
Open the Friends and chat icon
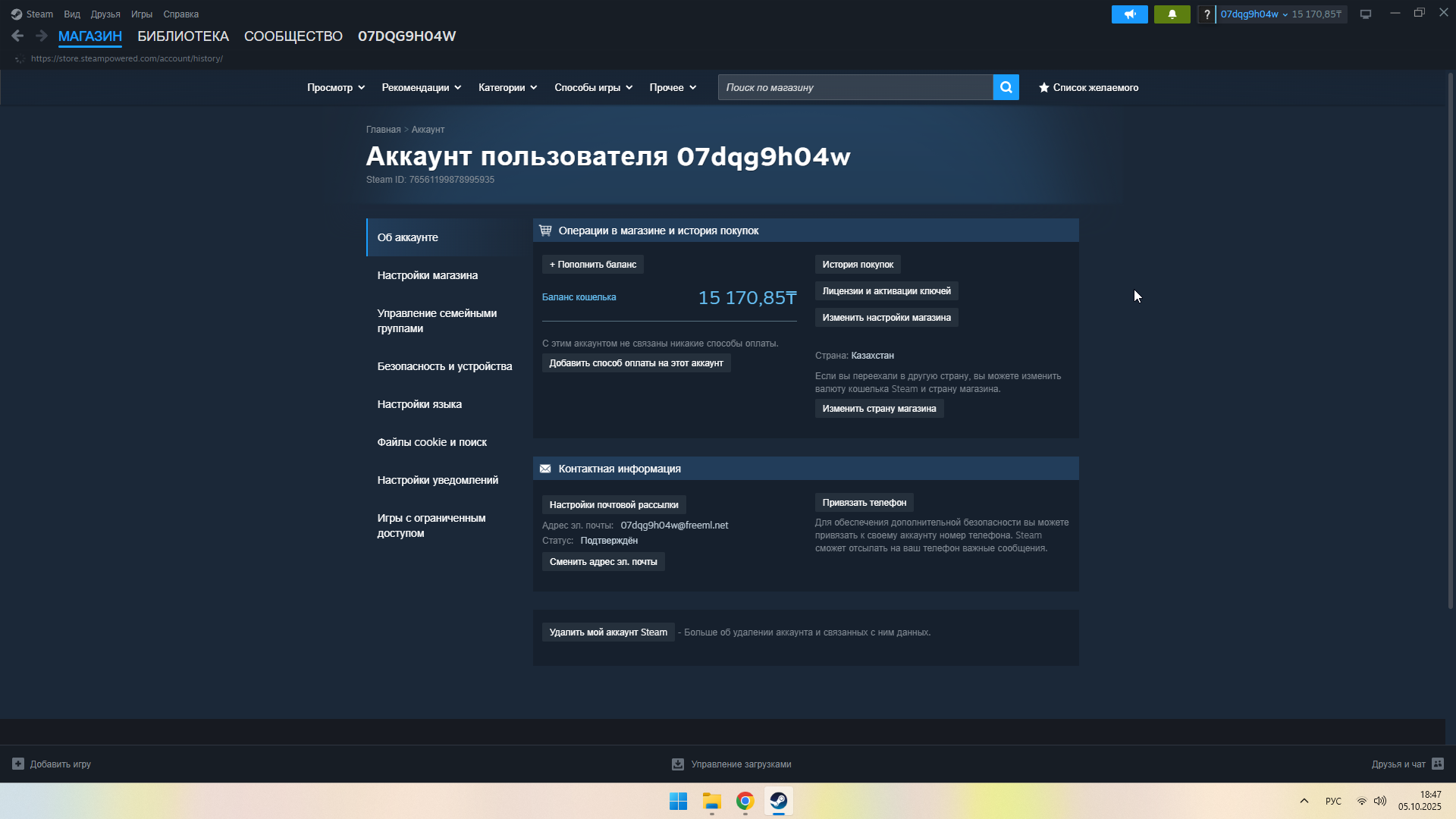coord(1438,764)
